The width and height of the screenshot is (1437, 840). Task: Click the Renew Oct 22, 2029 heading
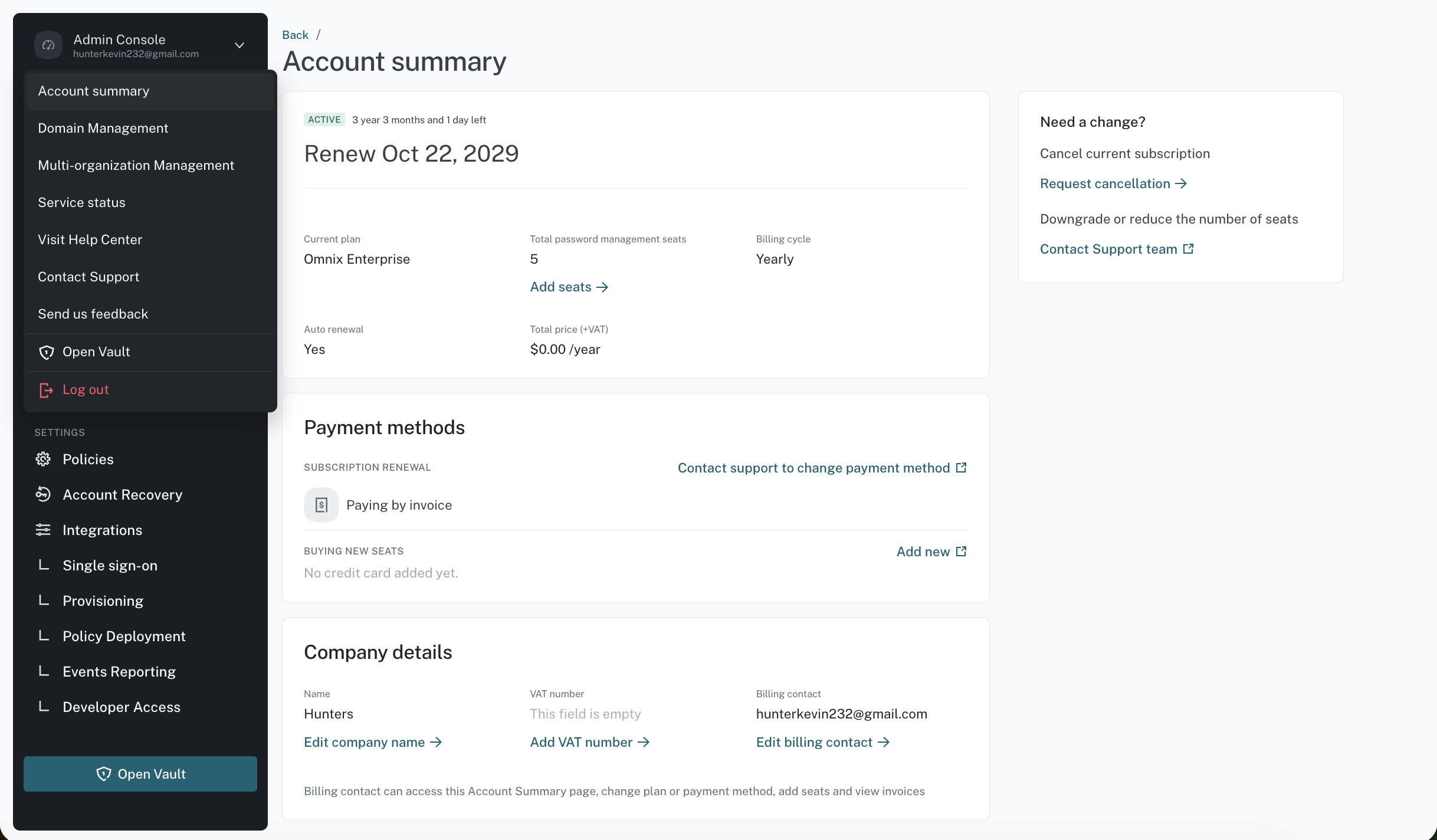click(x=411, y=153)
